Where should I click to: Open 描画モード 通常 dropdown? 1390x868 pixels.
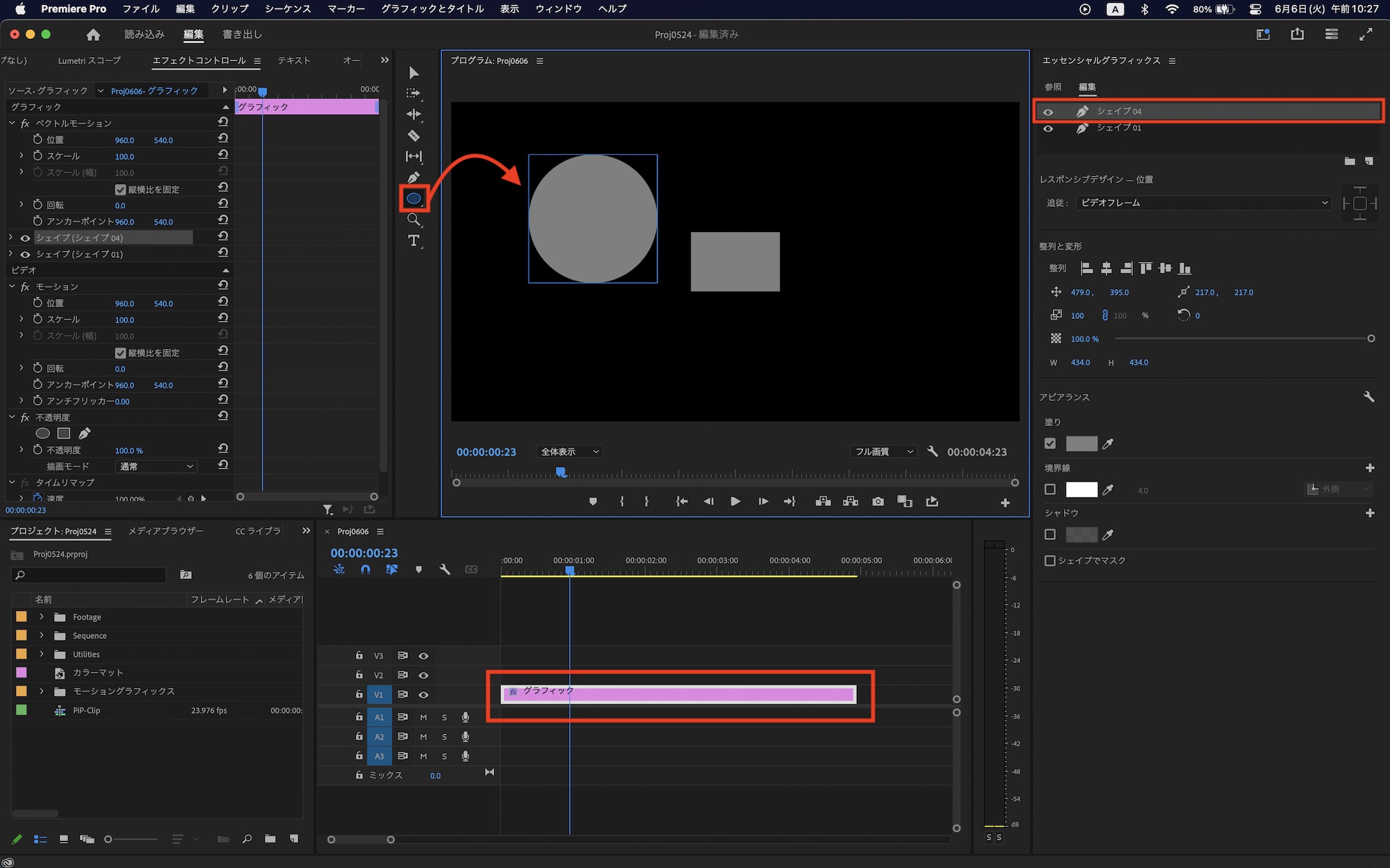pyautogui.click(x=156, y=466)
